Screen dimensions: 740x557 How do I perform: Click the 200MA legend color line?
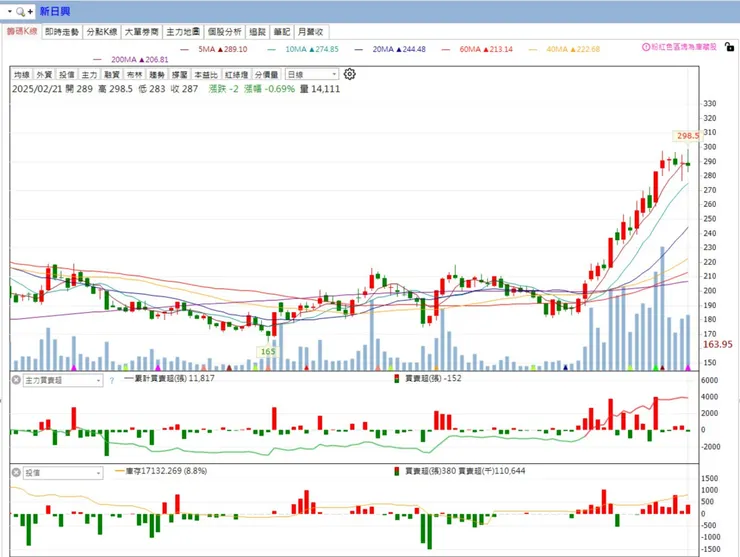(x=98, y=60)
